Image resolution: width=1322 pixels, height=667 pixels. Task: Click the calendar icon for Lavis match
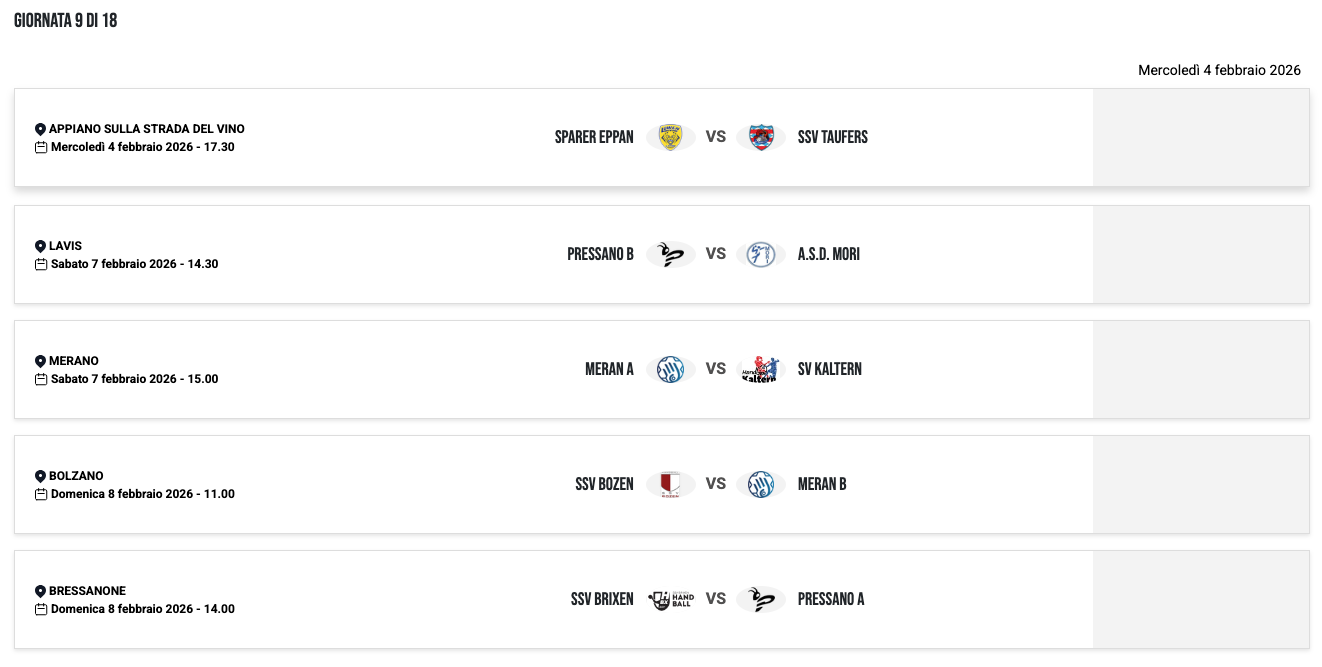41,264
